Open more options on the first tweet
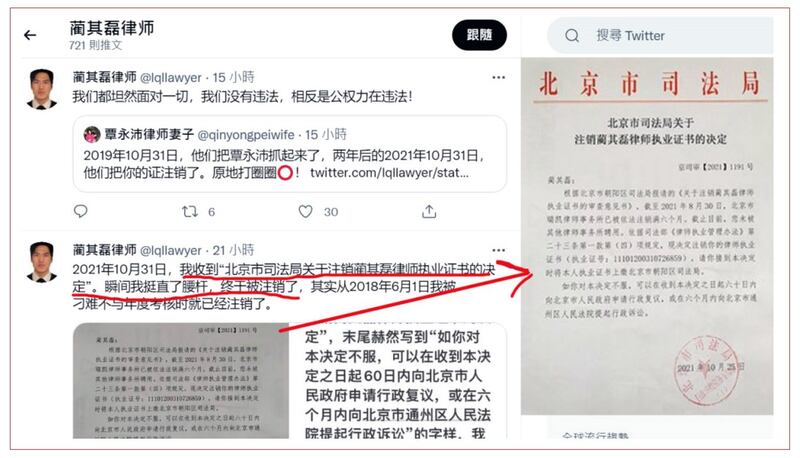800x458 pixels. click(x=498, y=78)
